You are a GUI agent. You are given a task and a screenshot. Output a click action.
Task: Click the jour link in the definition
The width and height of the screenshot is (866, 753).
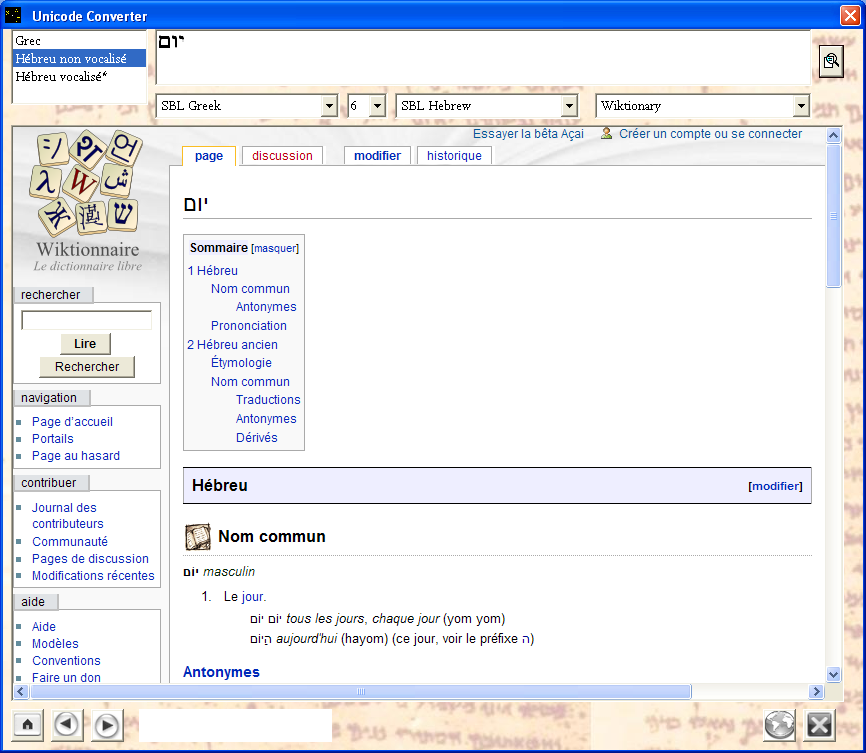[253, 597]
